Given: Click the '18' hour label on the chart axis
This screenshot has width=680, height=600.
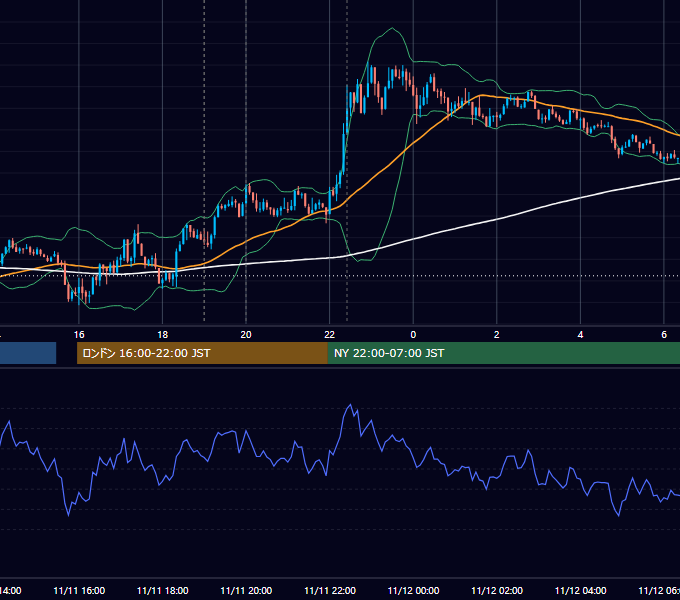Looking at the screenshot, I should (x=163, y=335).
